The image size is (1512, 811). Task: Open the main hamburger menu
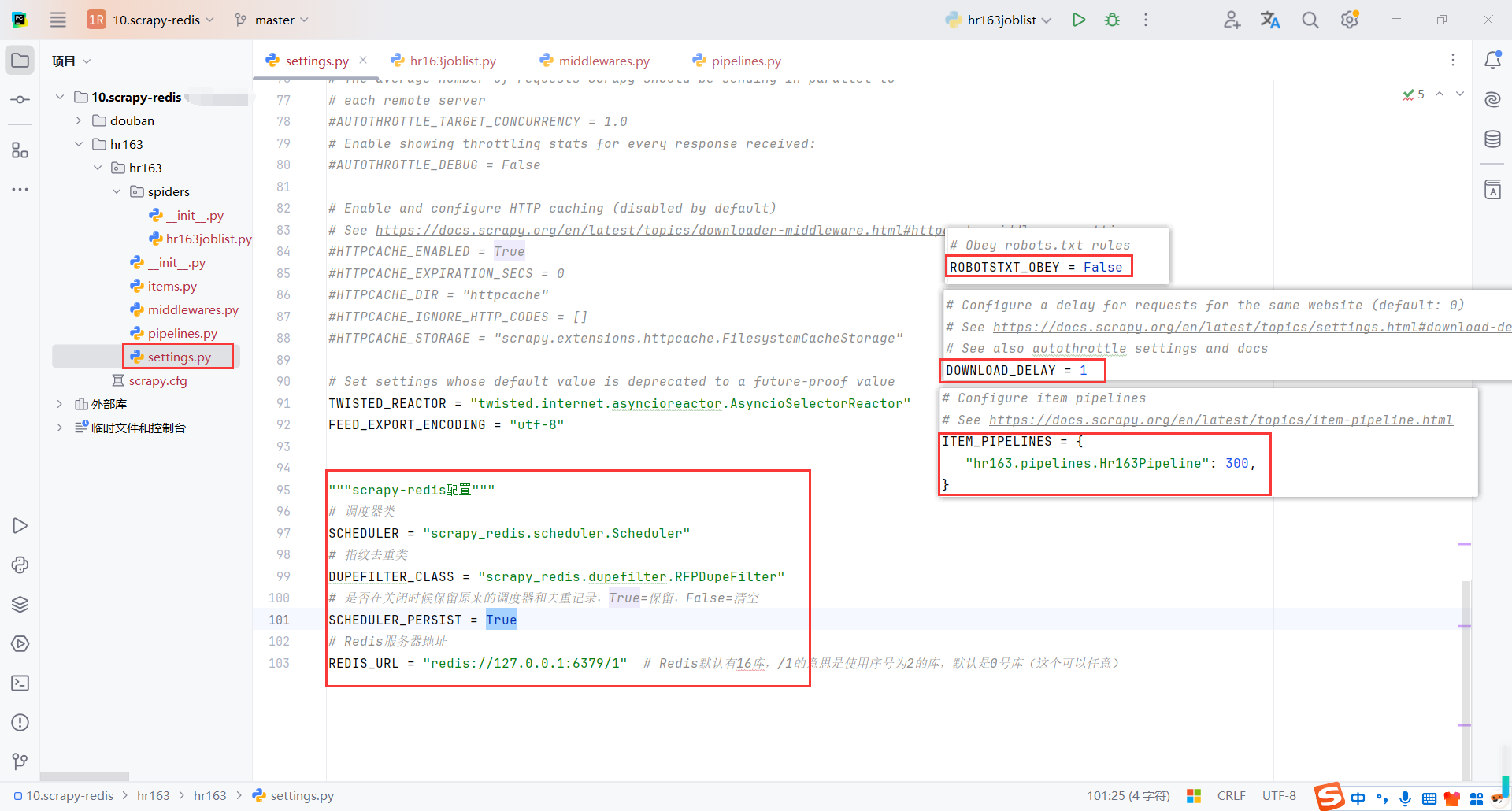pos(58,20)
